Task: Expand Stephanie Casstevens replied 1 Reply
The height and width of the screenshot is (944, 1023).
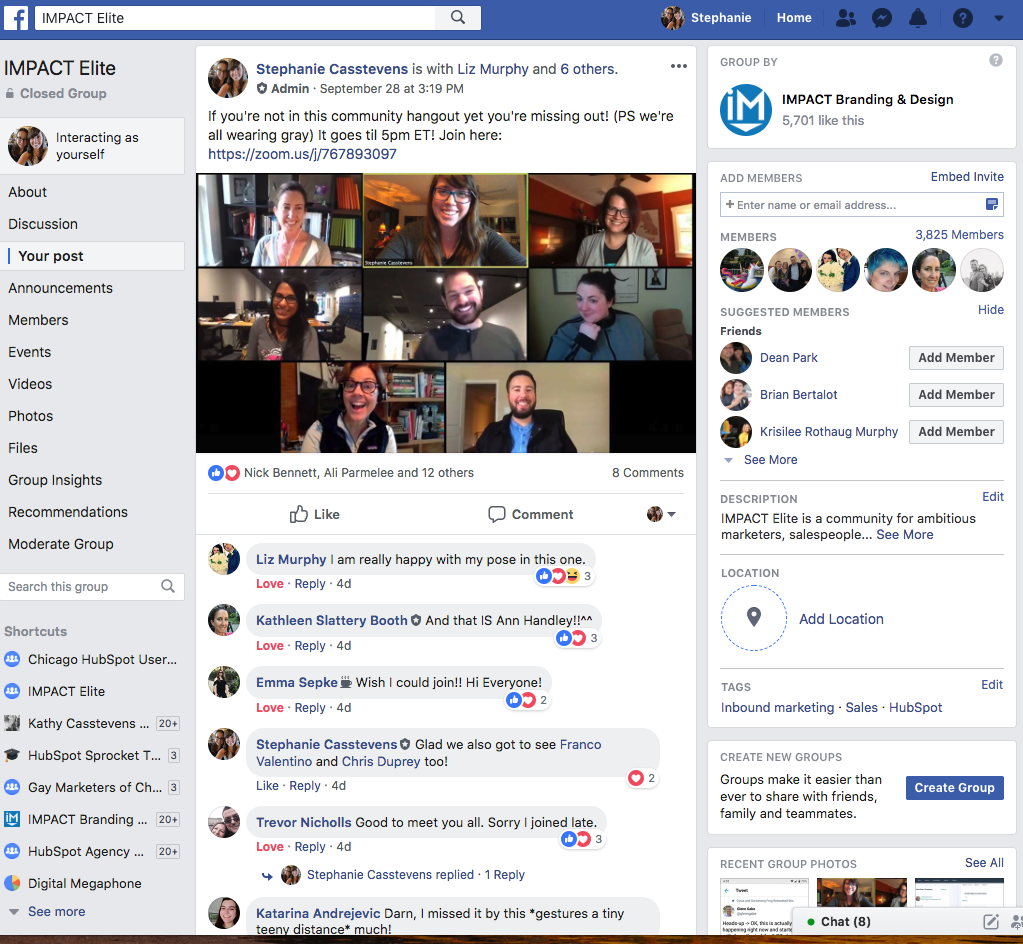Action: point(416,874)
